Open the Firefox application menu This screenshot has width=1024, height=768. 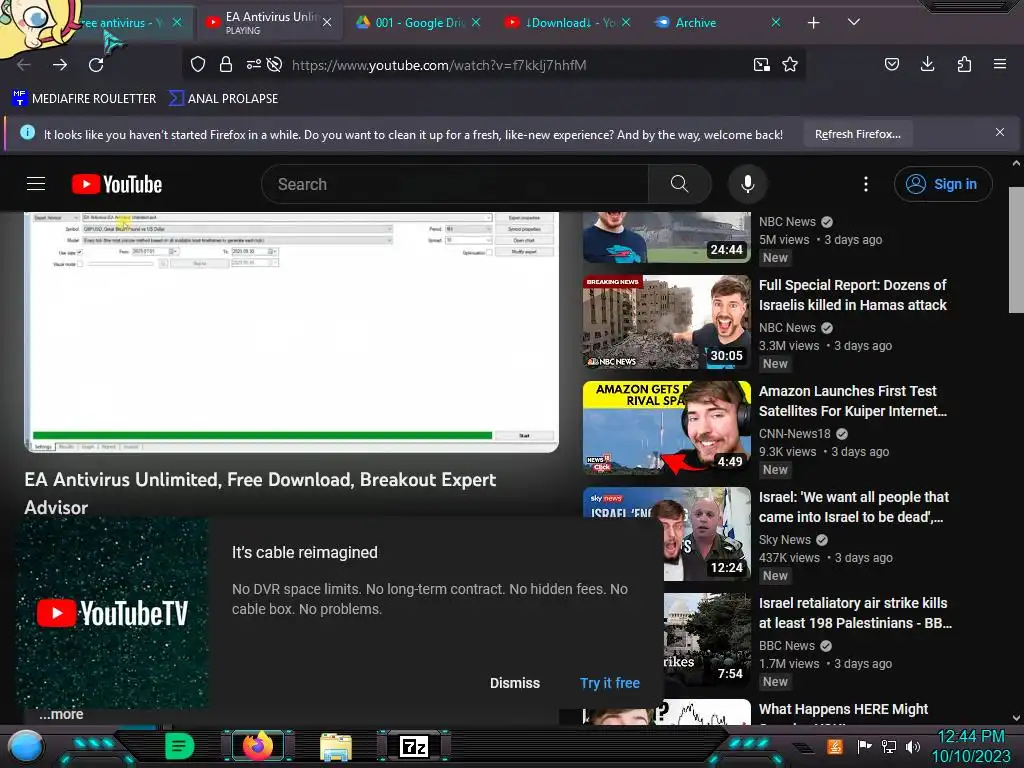(1000, 64)
